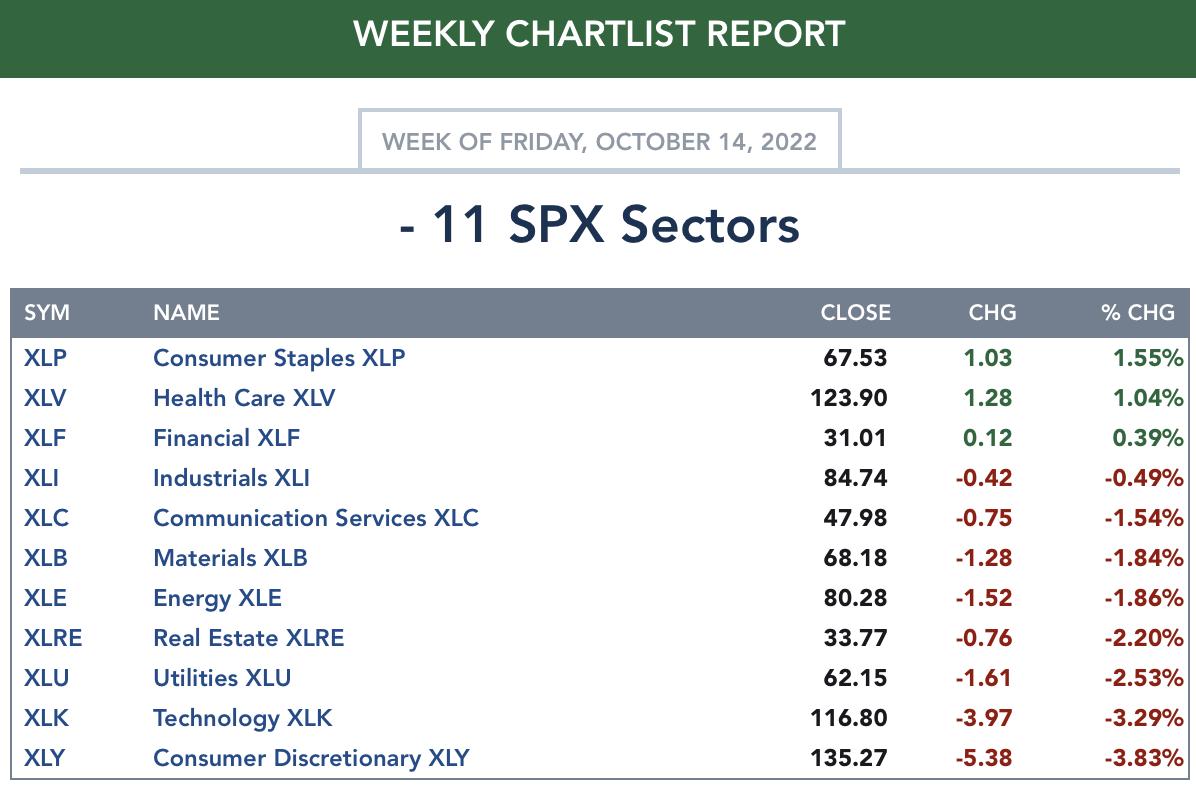Sort table by SYM column header
The height and width of the screenshot is (786, 1196).
point(47,312)
